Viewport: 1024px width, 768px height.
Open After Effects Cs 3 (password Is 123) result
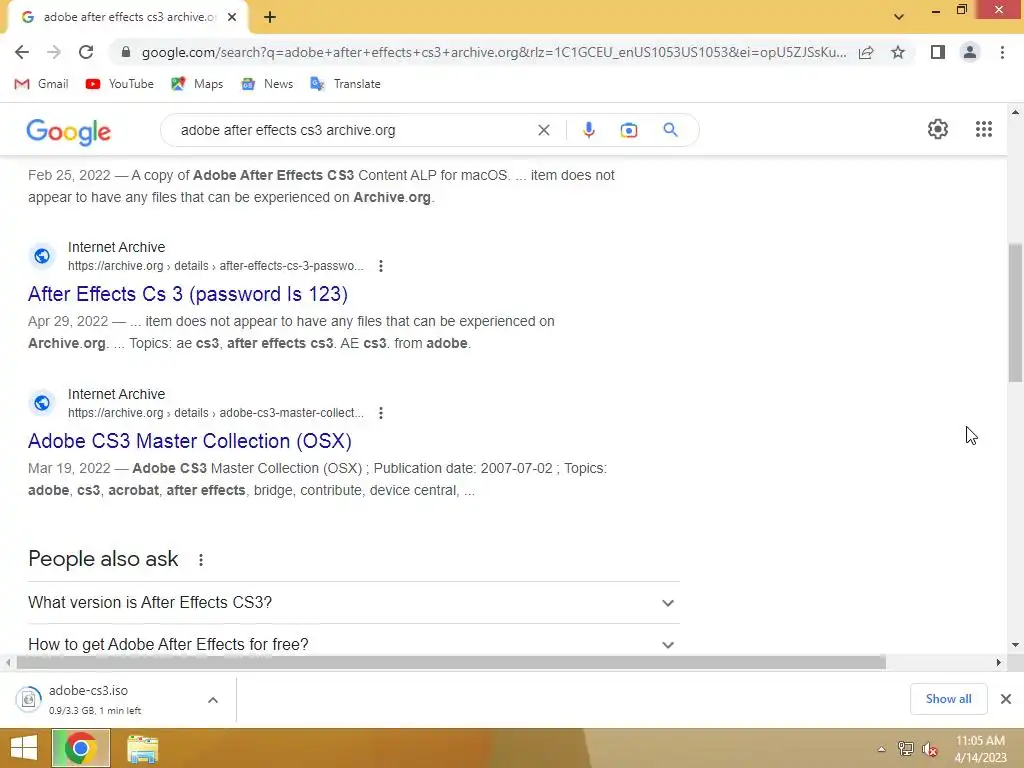[187, 294]
